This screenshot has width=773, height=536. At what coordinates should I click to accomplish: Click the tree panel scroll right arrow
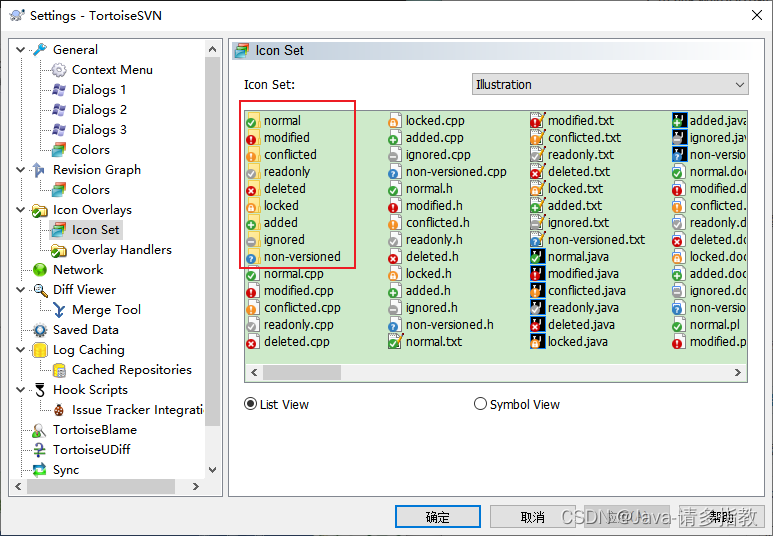click(x=196, y=487)
